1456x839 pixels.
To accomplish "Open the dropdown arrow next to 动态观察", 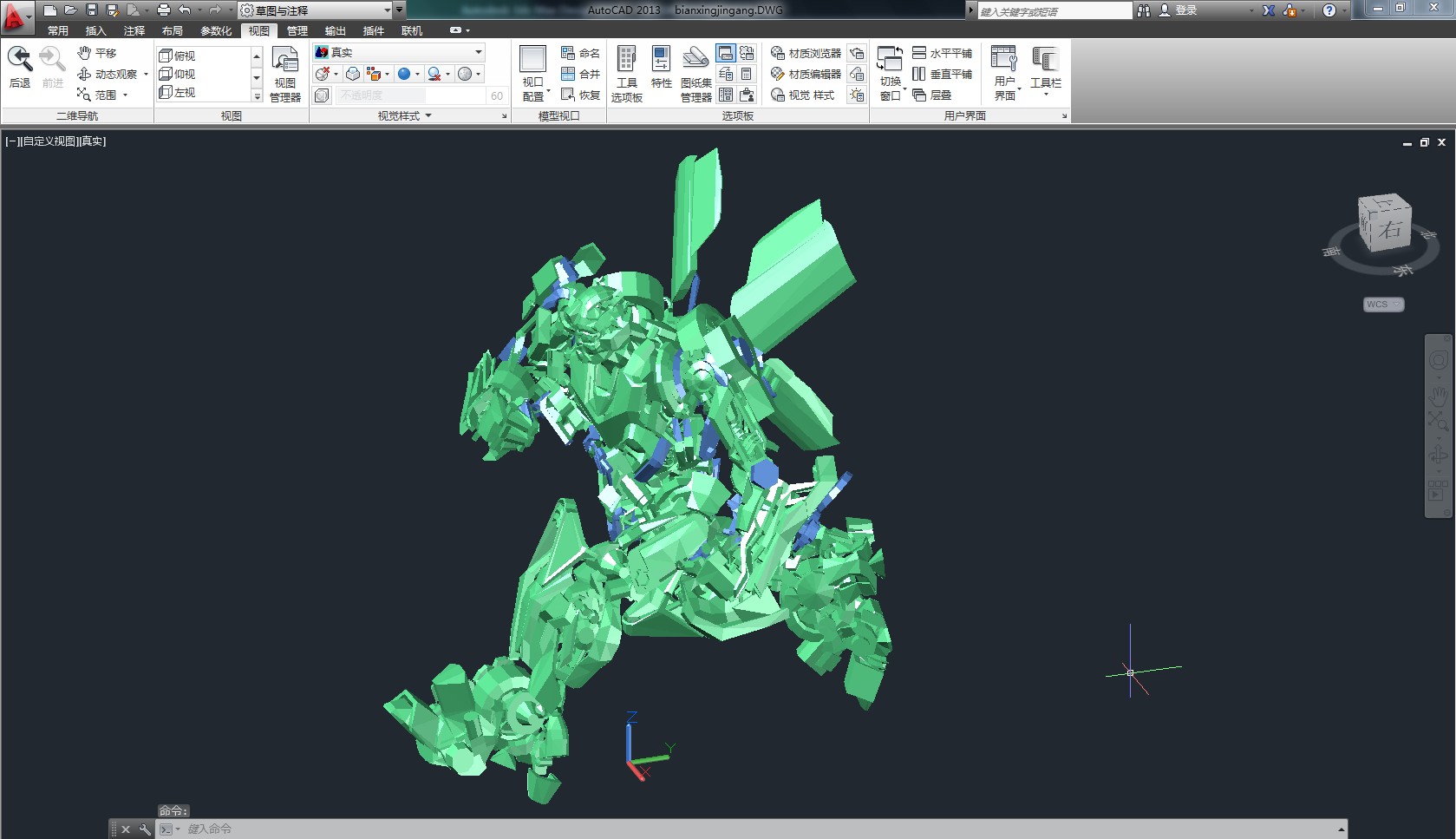I will 146,75.
